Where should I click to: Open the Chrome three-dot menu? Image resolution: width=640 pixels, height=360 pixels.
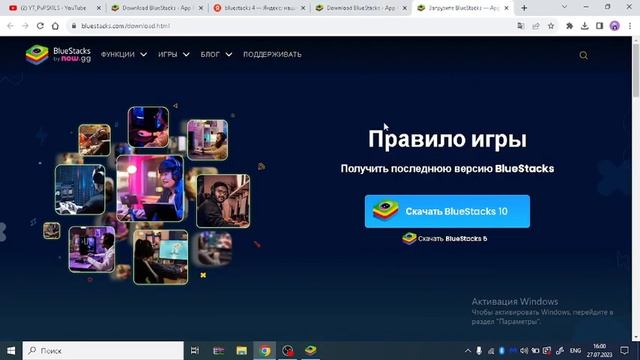(x=630, y=26)
